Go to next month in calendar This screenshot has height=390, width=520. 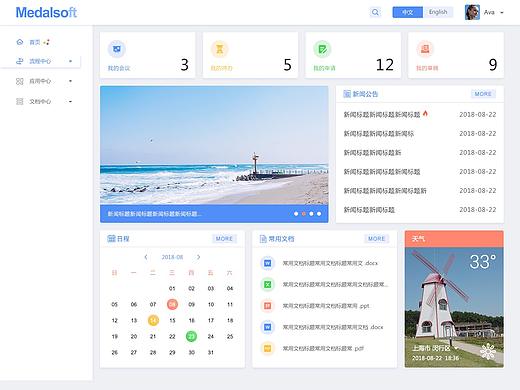(199, 257)
